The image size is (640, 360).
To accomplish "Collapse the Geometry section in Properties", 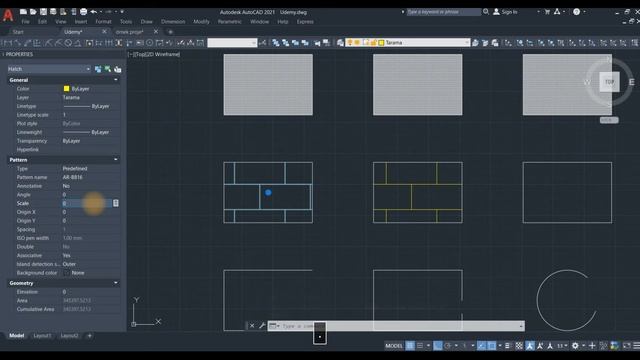I will click(x=116, y=282).
